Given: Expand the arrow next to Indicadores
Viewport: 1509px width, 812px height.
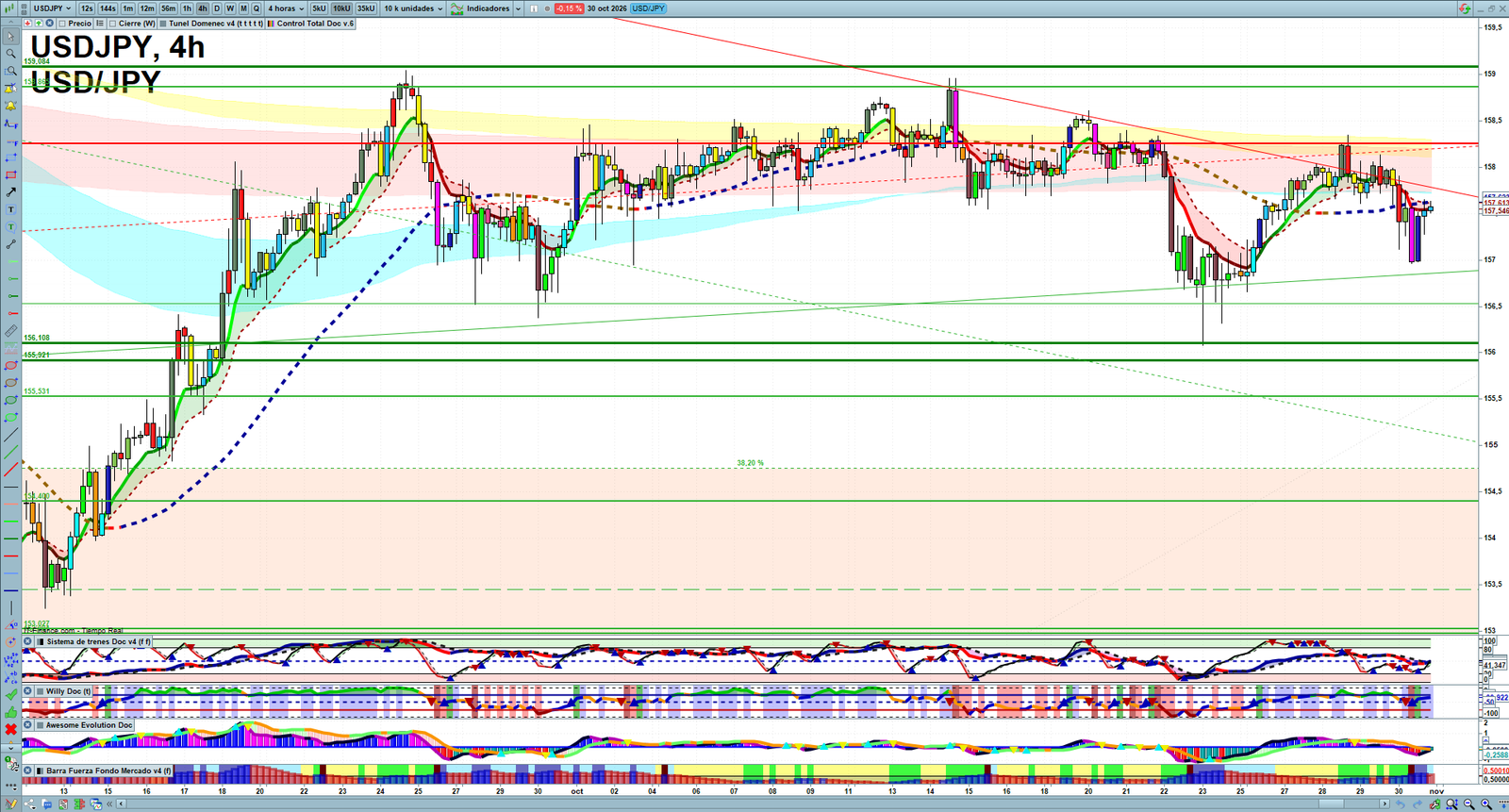Looking at the screenshot, I should point(518,8).
